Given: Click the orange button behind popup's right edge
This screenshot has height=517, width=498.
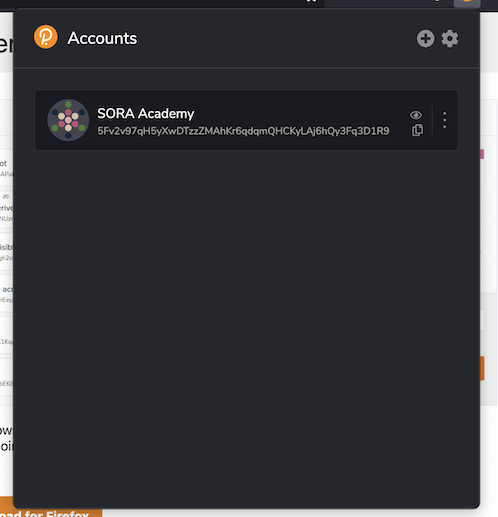Looking at the screenshot, I should (x=482, y=368).
